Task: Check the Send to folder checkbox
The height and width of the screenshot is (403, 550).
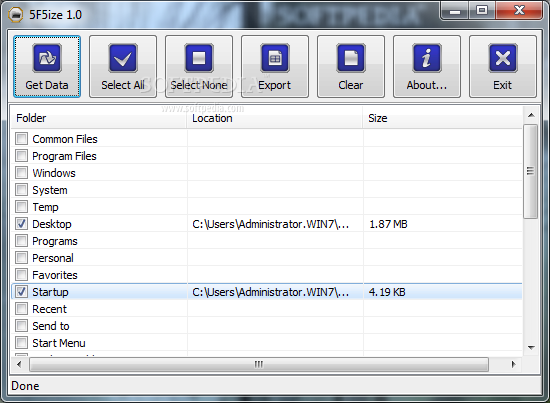Action: click(21, 325)
